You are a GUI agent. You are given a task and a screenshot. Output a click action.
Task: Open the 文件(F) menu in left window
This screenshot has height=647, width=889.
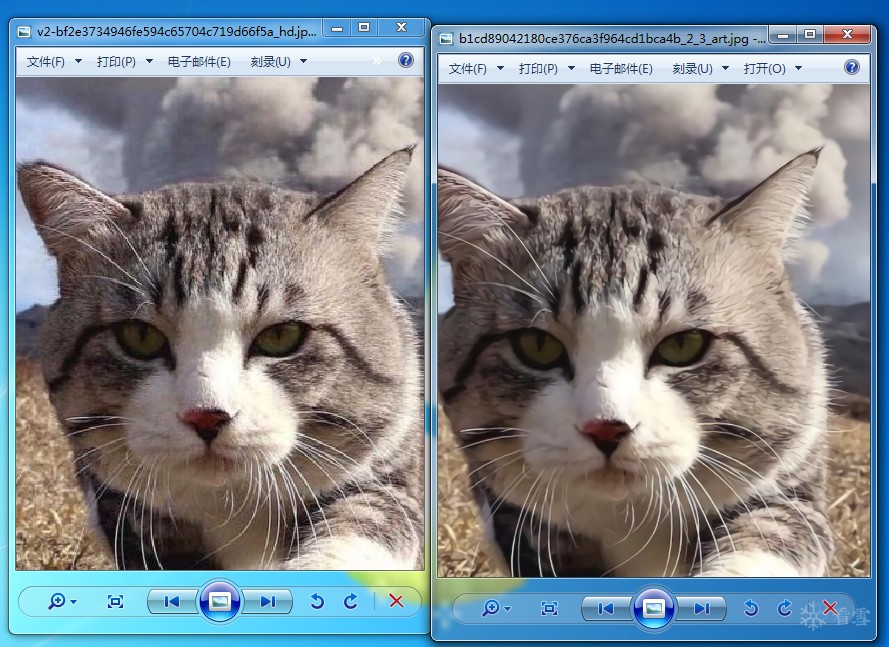click(45, 61)
